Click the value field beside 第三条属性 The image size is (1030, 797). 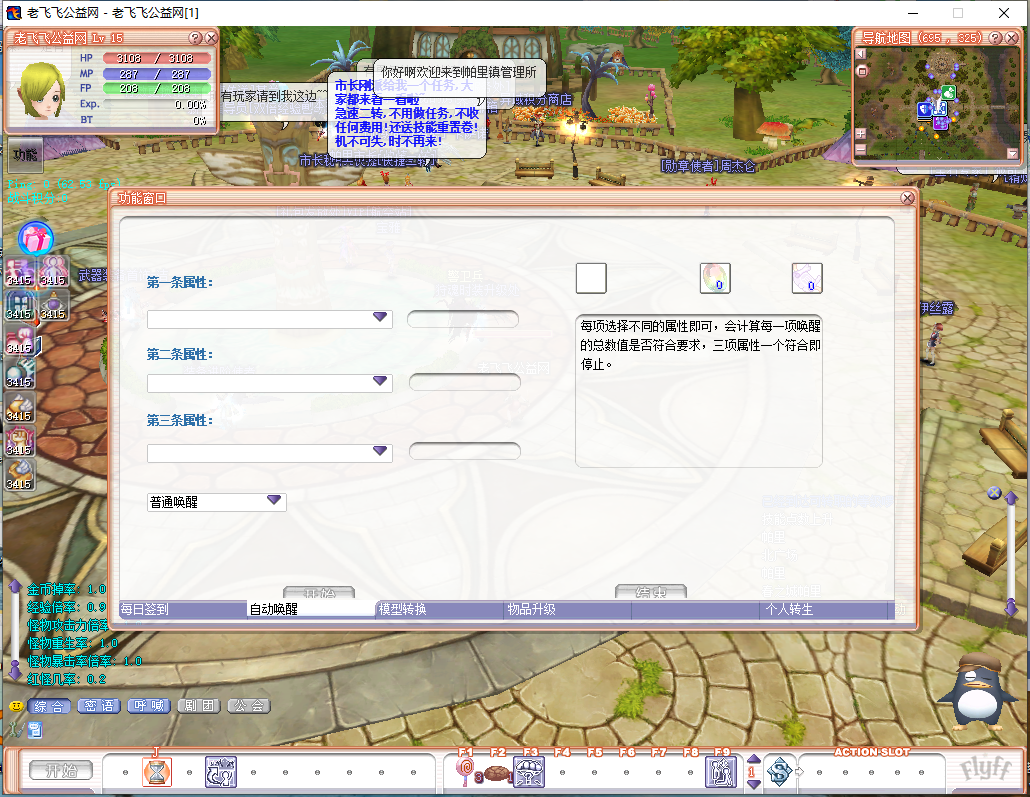click(465, 452)
